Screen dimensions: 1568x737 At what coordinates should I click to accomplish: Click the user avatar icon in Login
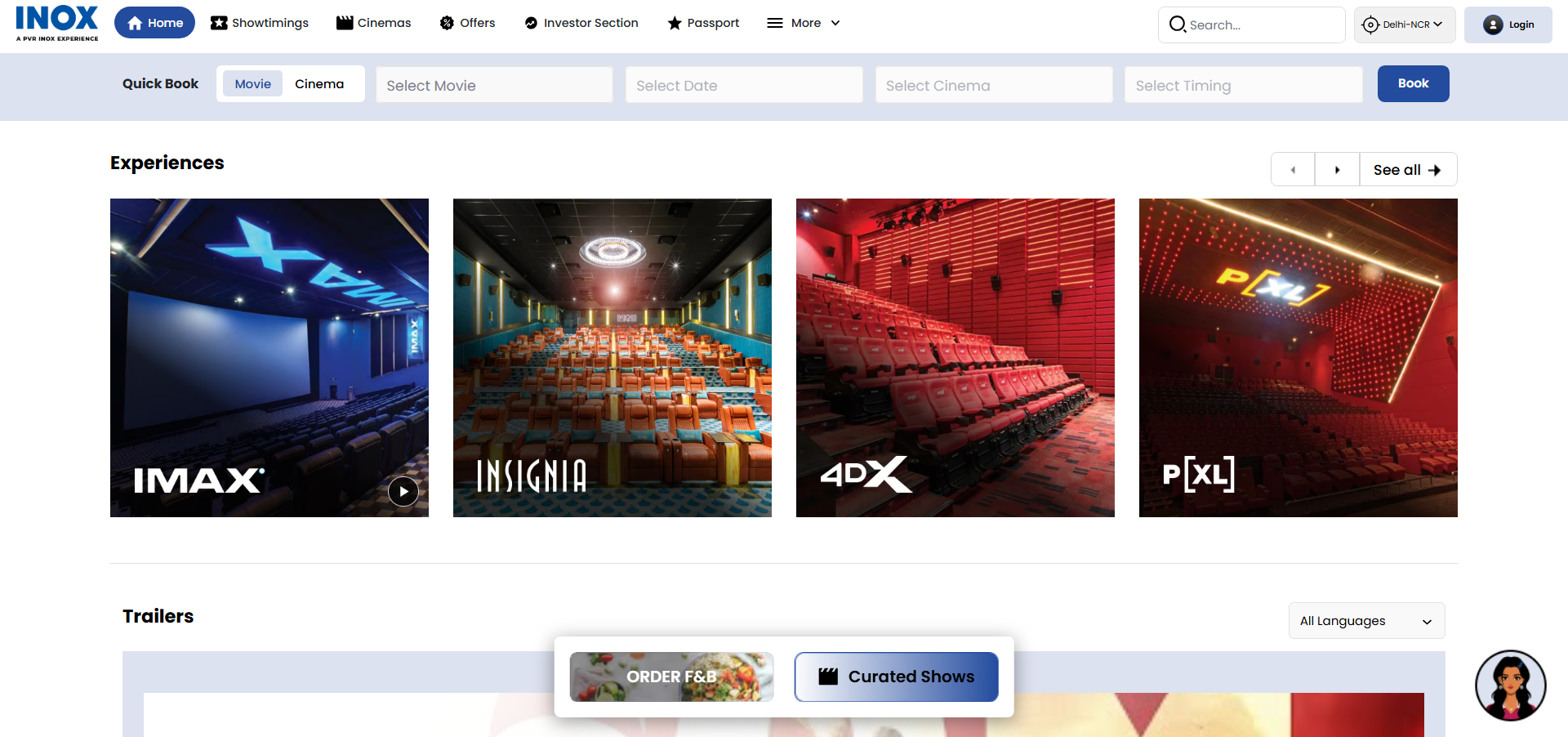[1493, 25]
